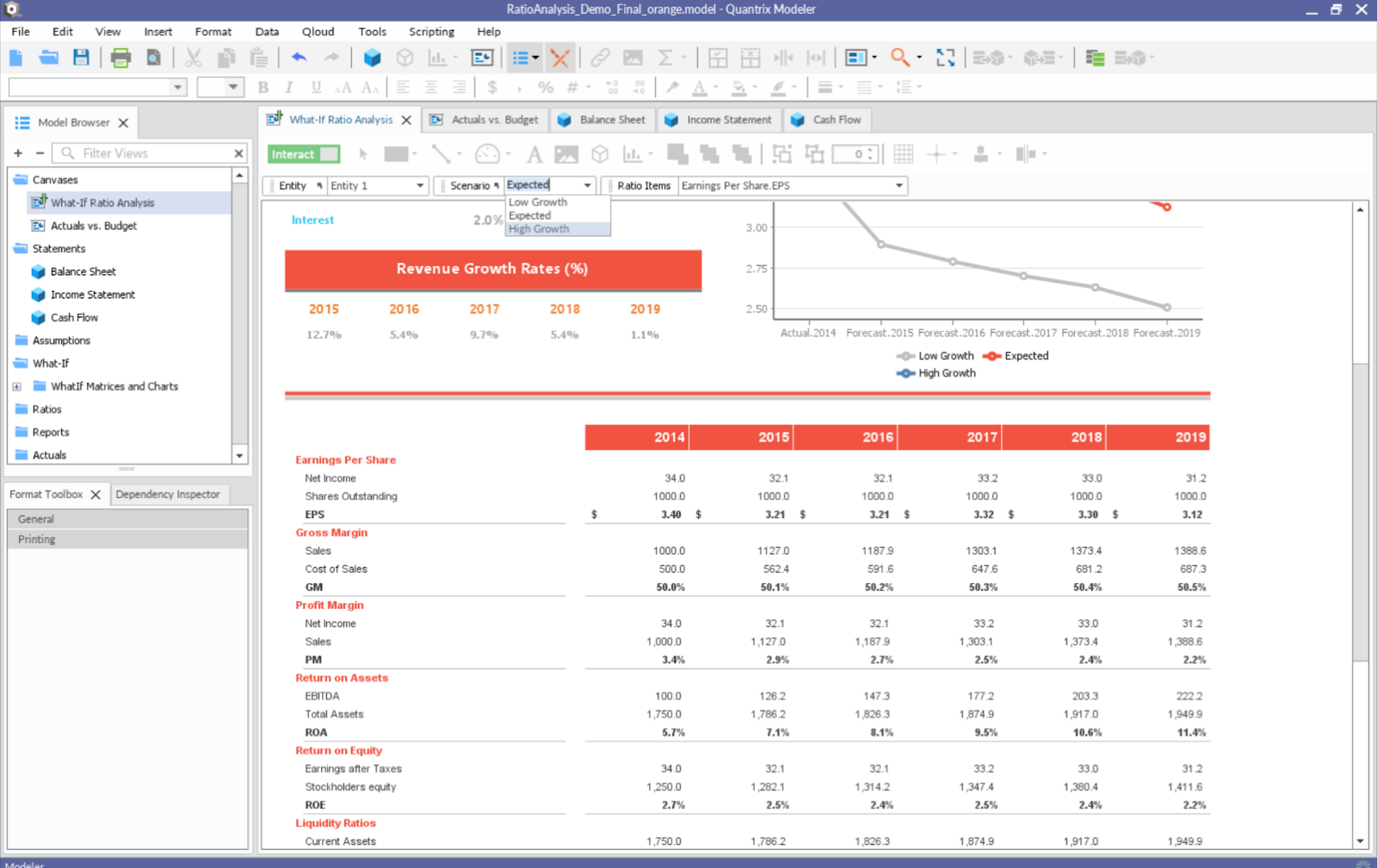Add a model item with plus icon
The image size is (1377, 868).
[18, 153]
